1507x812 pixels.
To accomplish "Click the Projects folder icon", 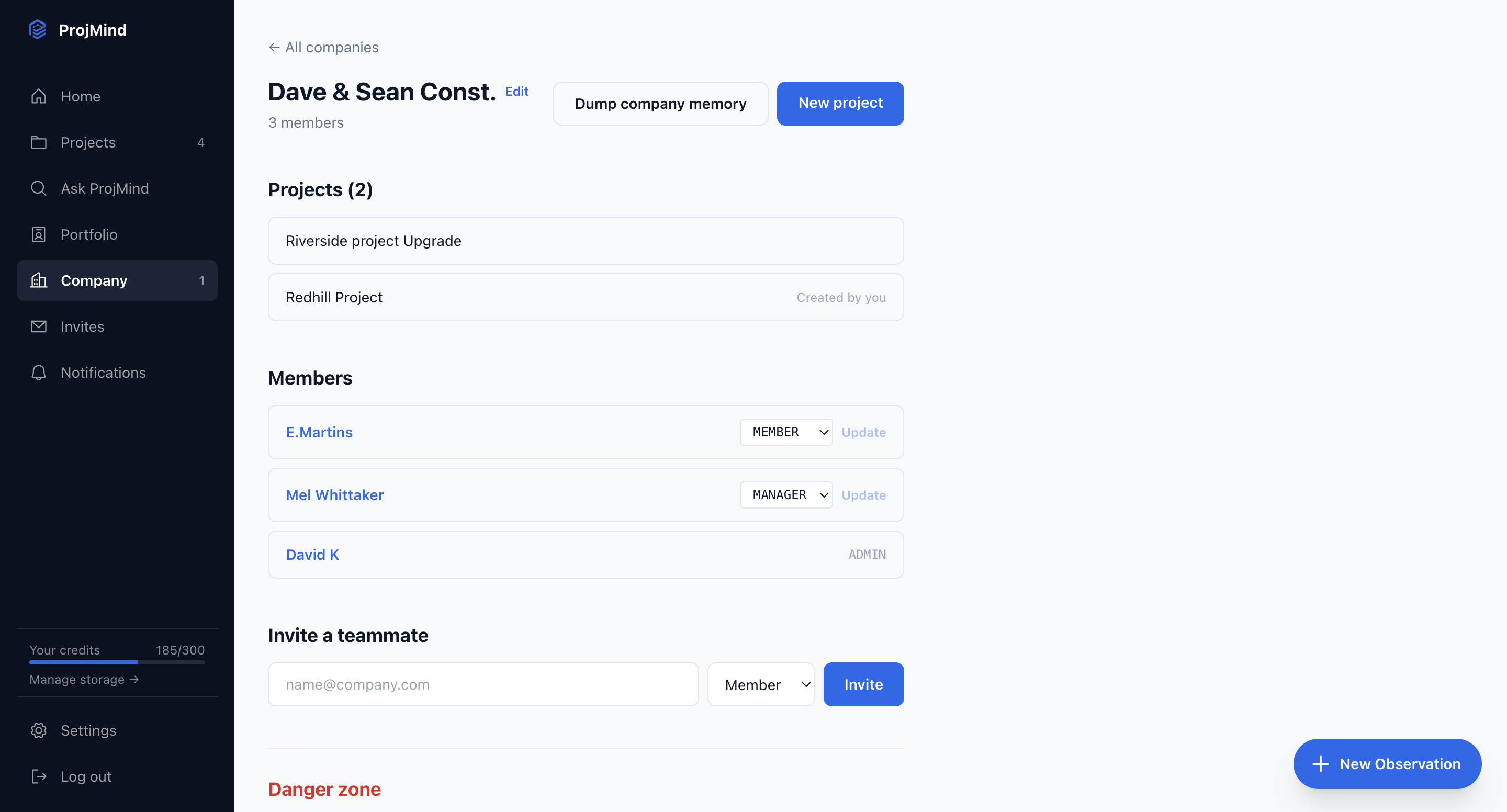I will coord(39,142).
